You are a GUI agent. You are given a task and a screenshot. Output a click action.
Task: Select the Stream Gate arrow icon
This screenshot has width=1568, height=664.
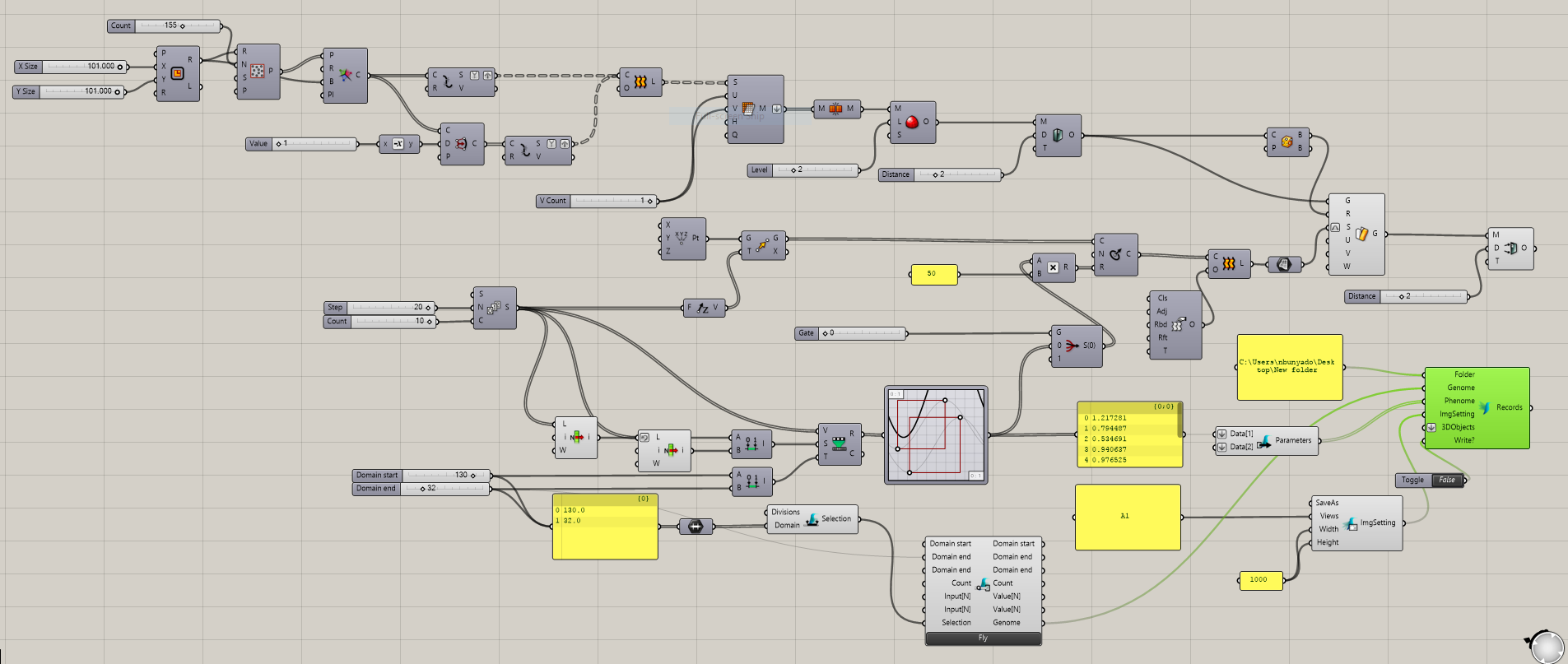(x=1071, y=345)
